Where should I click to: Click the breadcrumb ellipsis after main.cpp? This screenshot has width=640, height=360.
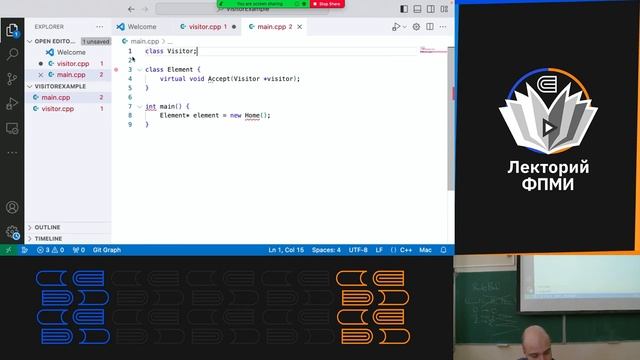point(170,42)
